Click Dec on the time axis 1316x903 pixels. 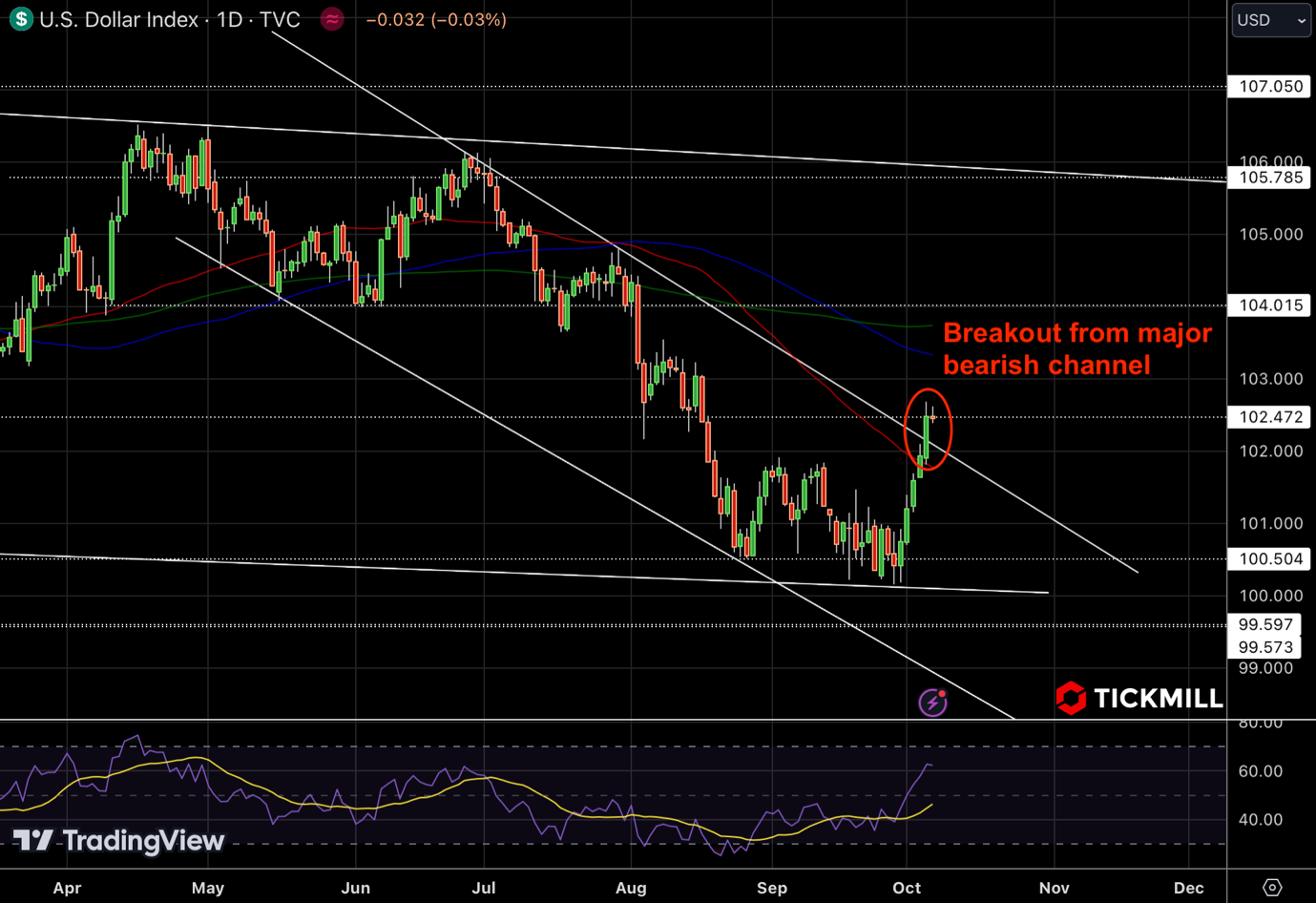pos(1189,889)
